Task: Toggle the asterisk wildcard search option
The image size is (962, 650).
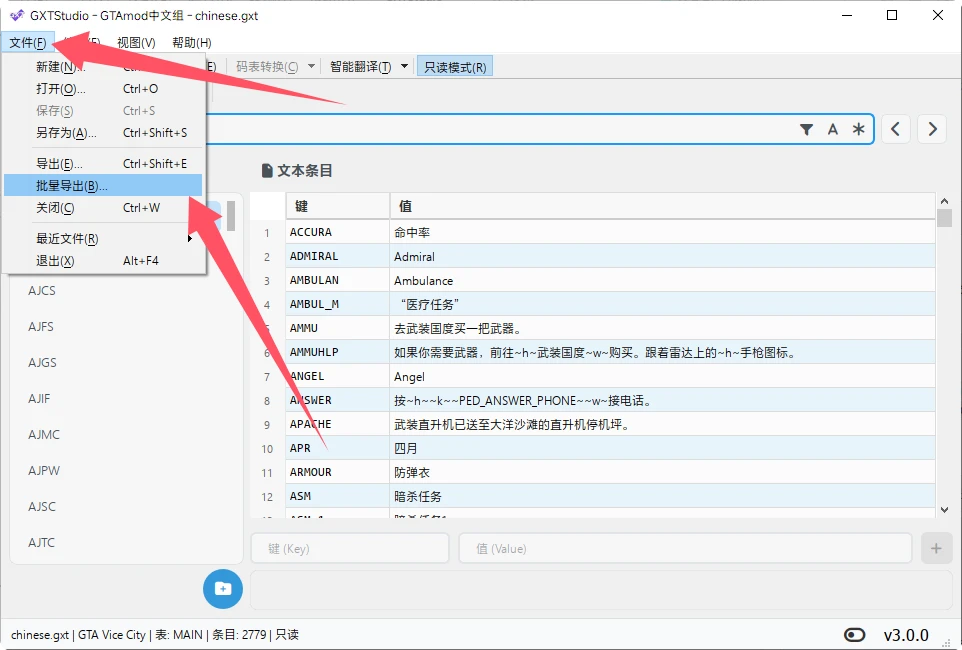Action: 858,130
